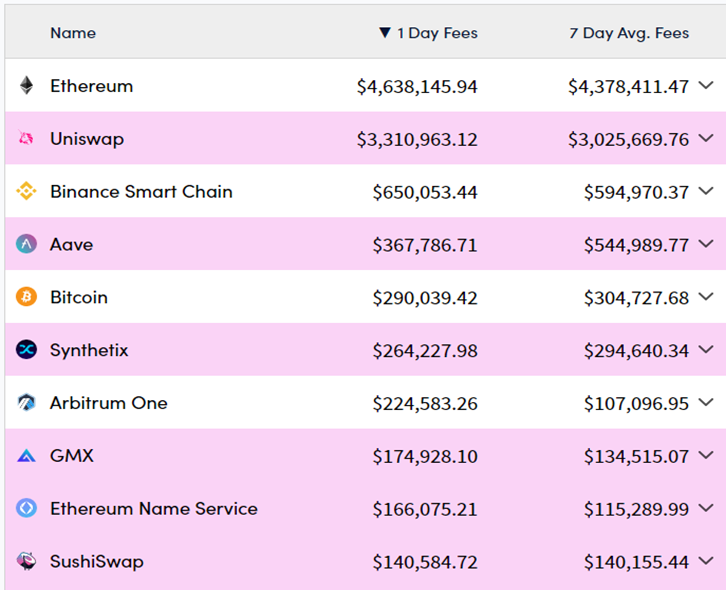726x590 pixels.
Task: Select the $650,053.44 fee value
Action: tap(425, 192)
